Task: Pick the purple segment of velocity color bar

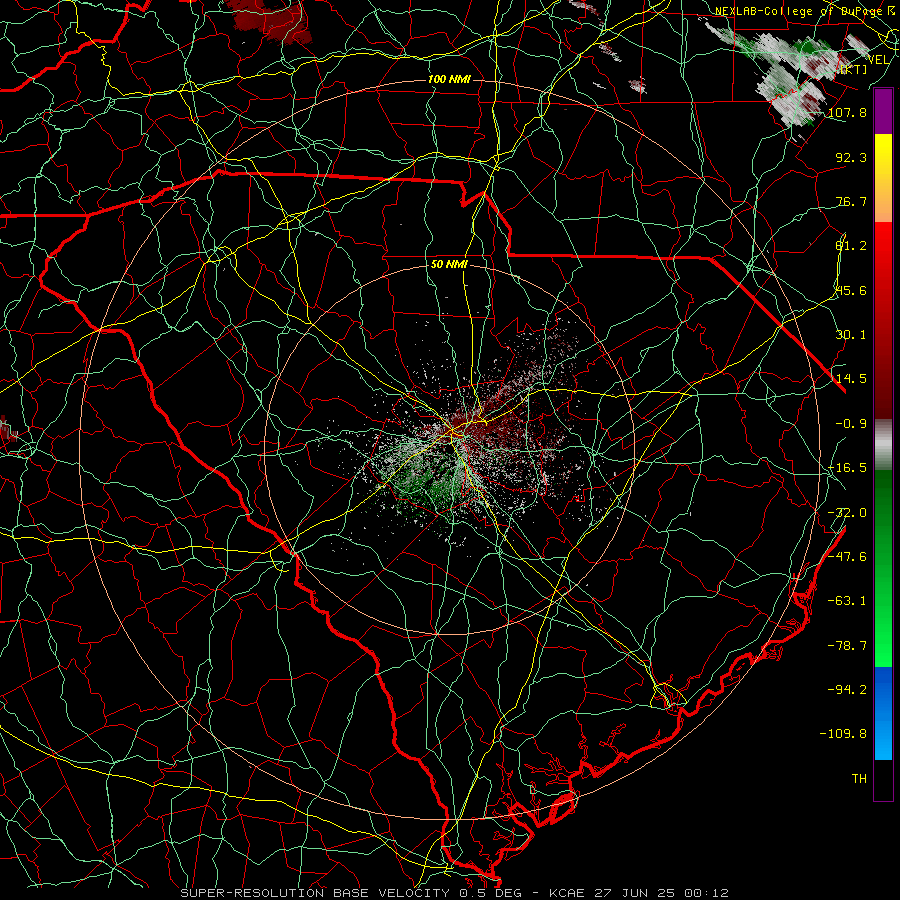Action: [x=883, y=111]
